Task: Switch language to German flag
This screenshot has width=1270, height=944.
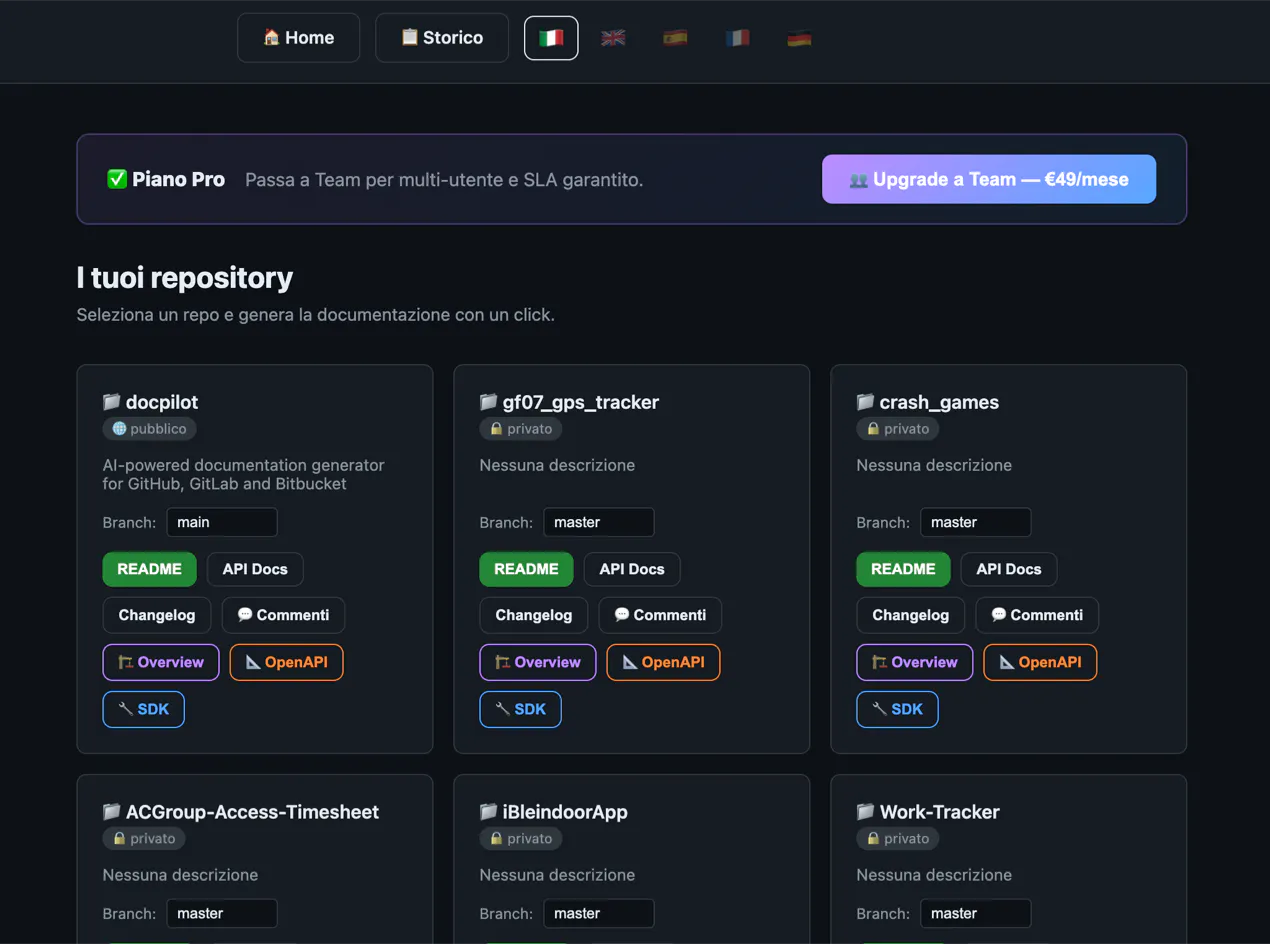Action: [x=799, y=38]
